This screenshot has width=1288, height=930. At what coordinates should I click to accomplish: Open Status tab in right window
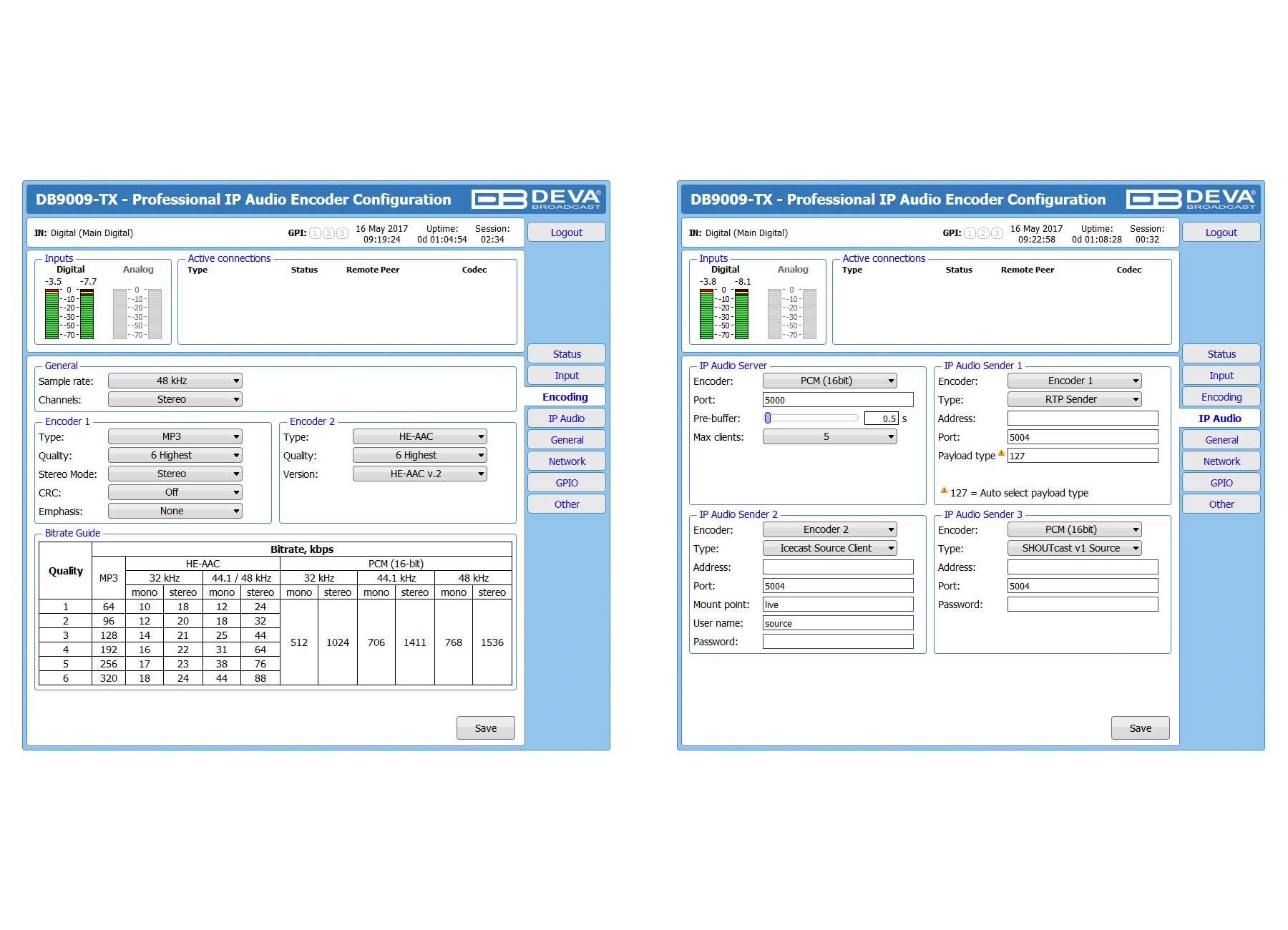coord(1221,354)
